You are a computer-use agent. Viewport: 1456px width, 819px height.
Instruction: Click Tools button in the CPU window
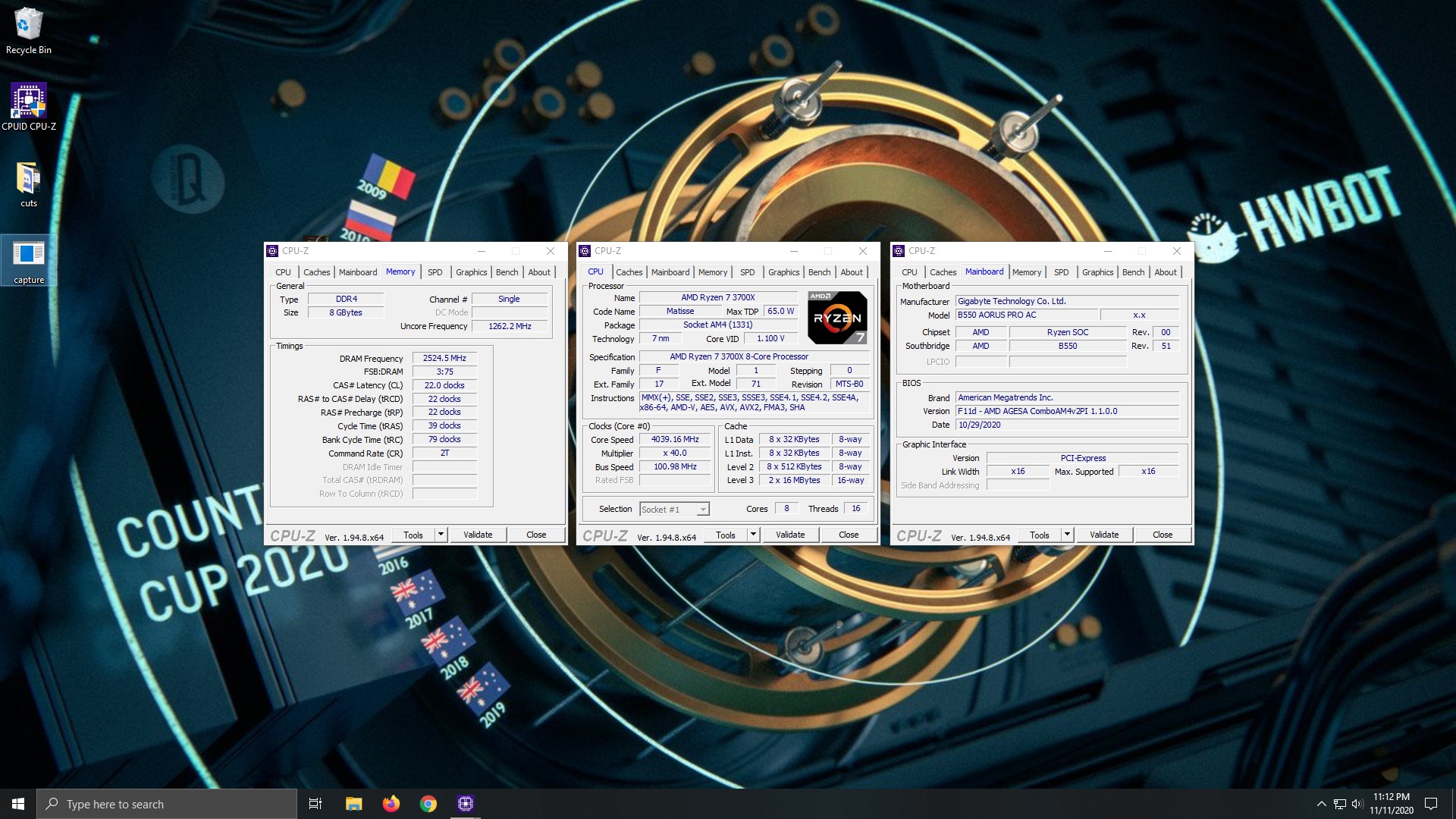coord(726,535)
